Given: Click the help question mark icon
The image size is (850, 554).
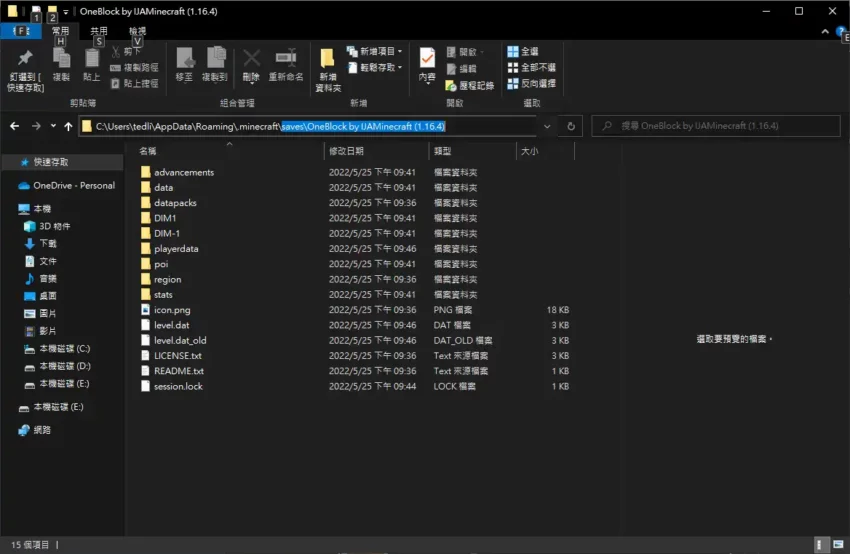Looking at the screenshot, I should point(840,31).
